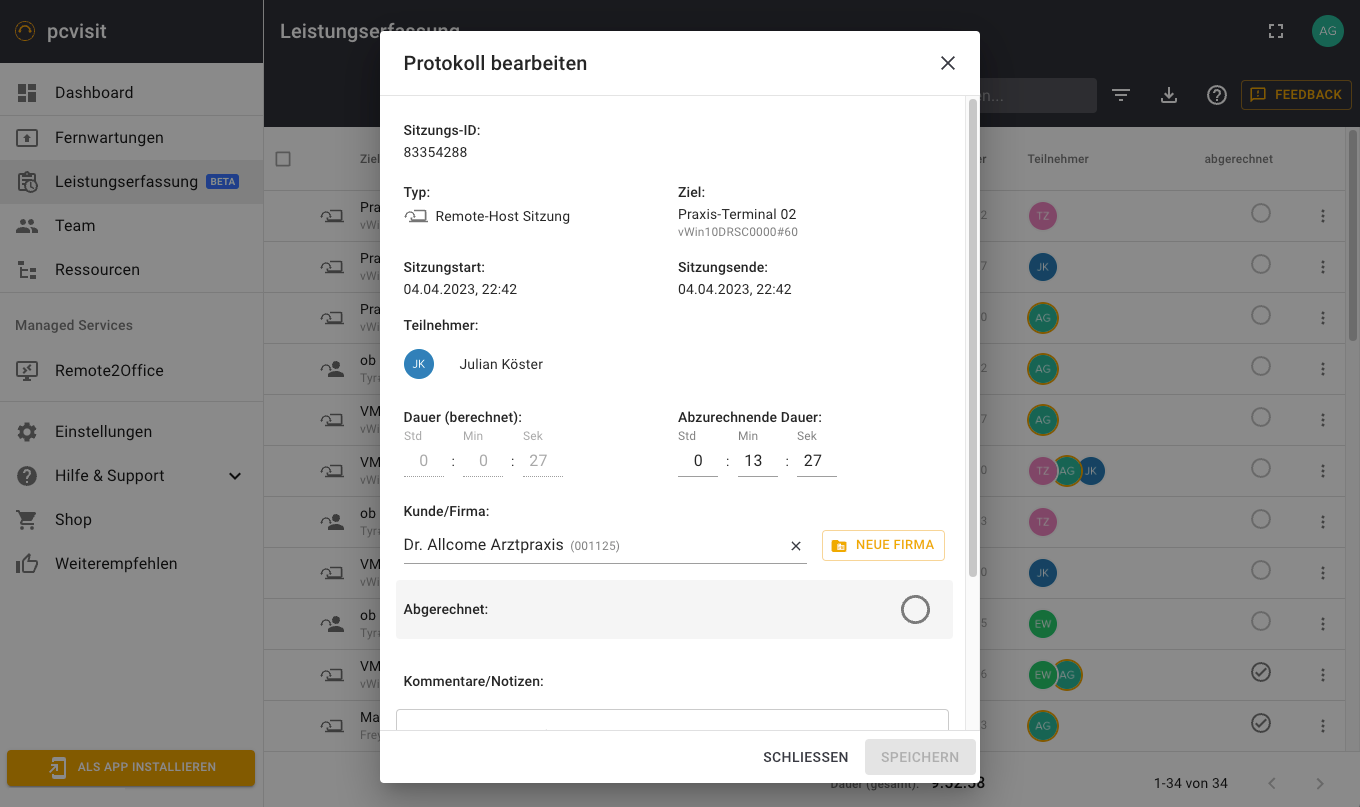Click the JK participant avatar for Julian Köster
1360x807 pixels.
click(x=419, y=364)
